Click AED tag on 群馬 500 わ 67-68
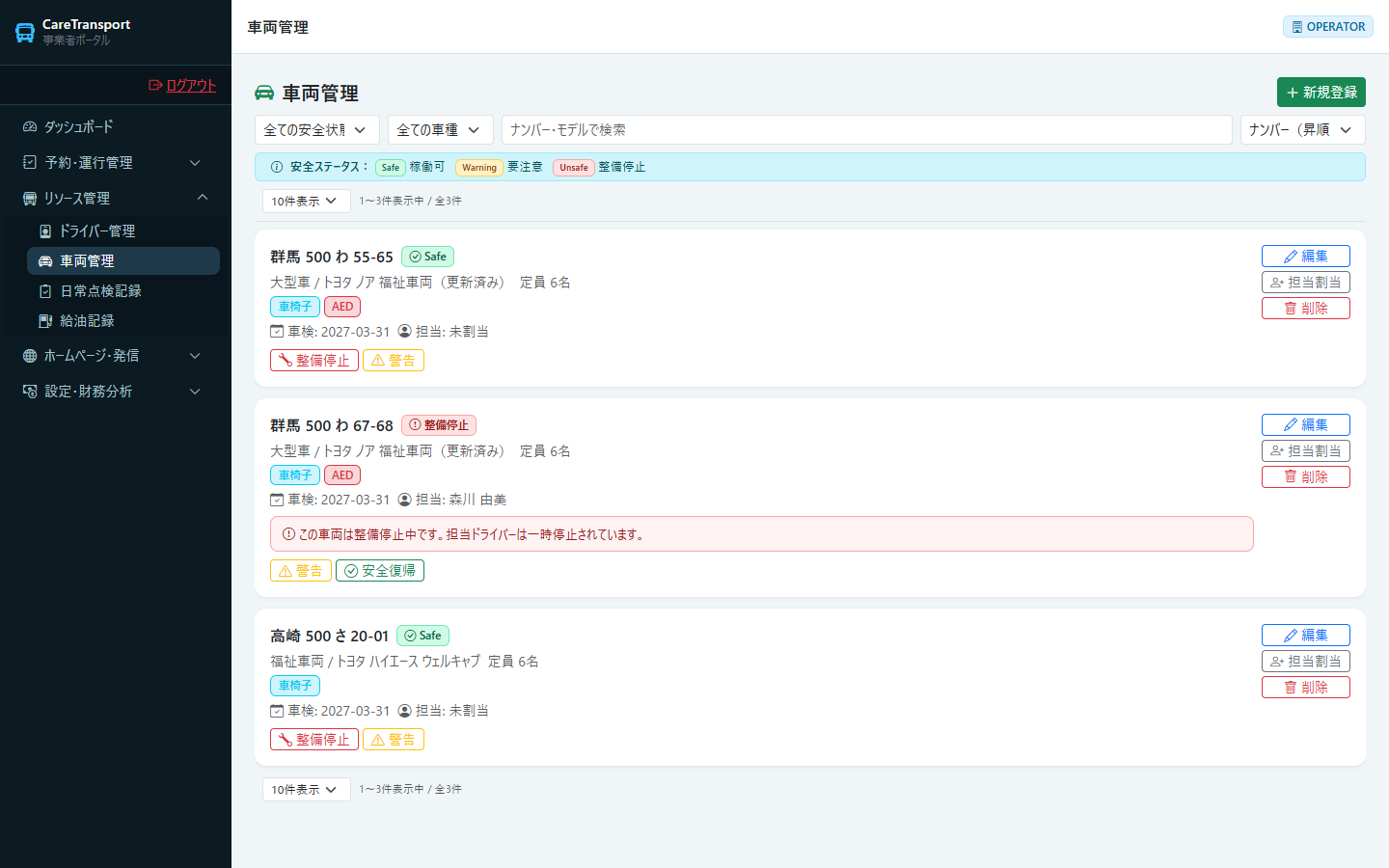The height and width of the screenshot is (868, 1389). coord(342,475)
